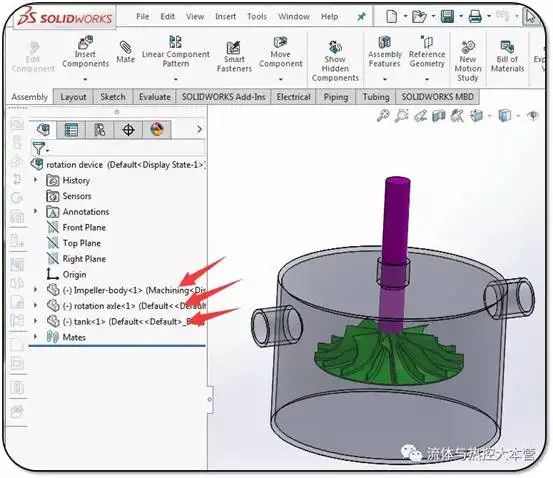Open the Tools menu
Viewport: 553px width, 478px height.
click(257, 17)
